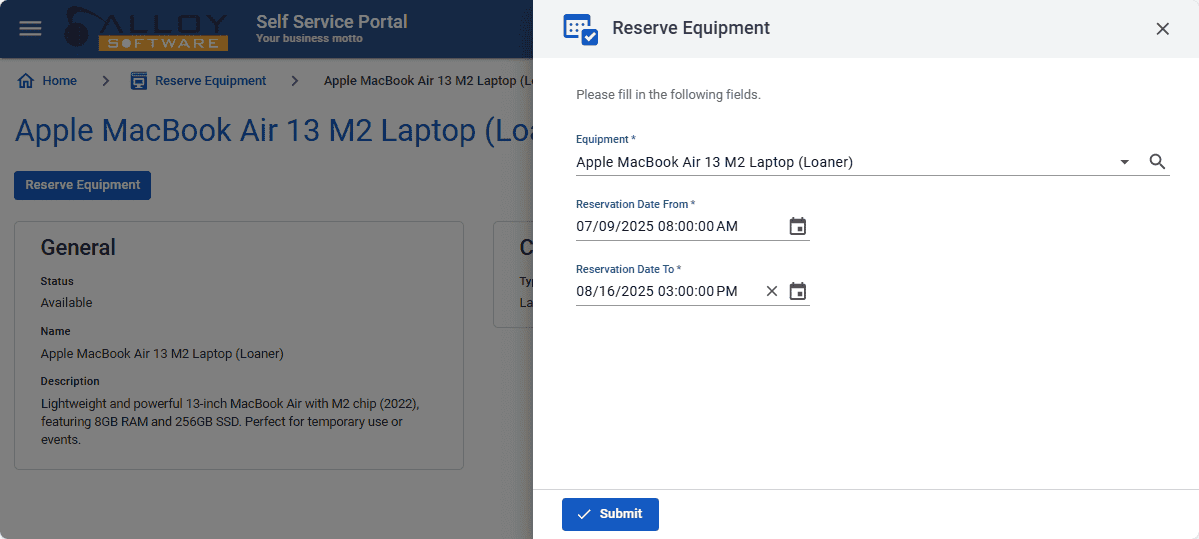
Task: Click the Alloy Software logo
Action: point(146,29)
